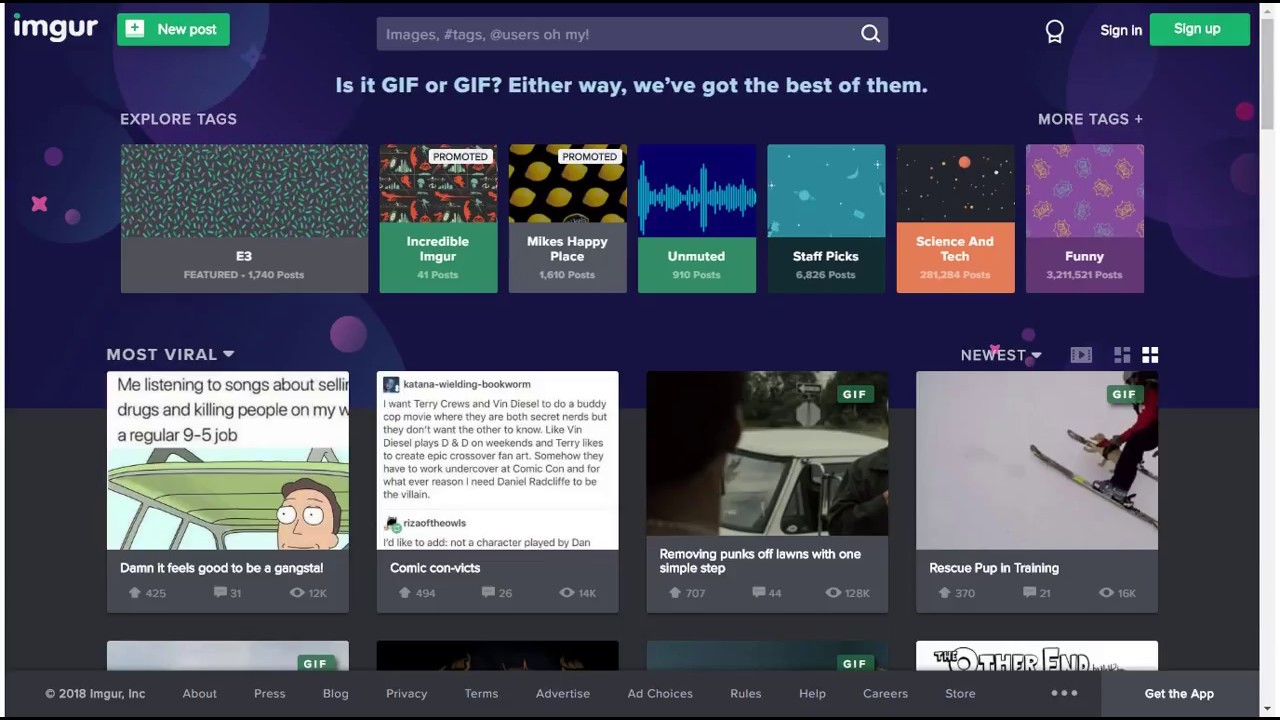Image resolution: width=1280 pixels, height=720 pixels.
Task: Open the Science And Tech tag
Action: [x=955, y=218]
